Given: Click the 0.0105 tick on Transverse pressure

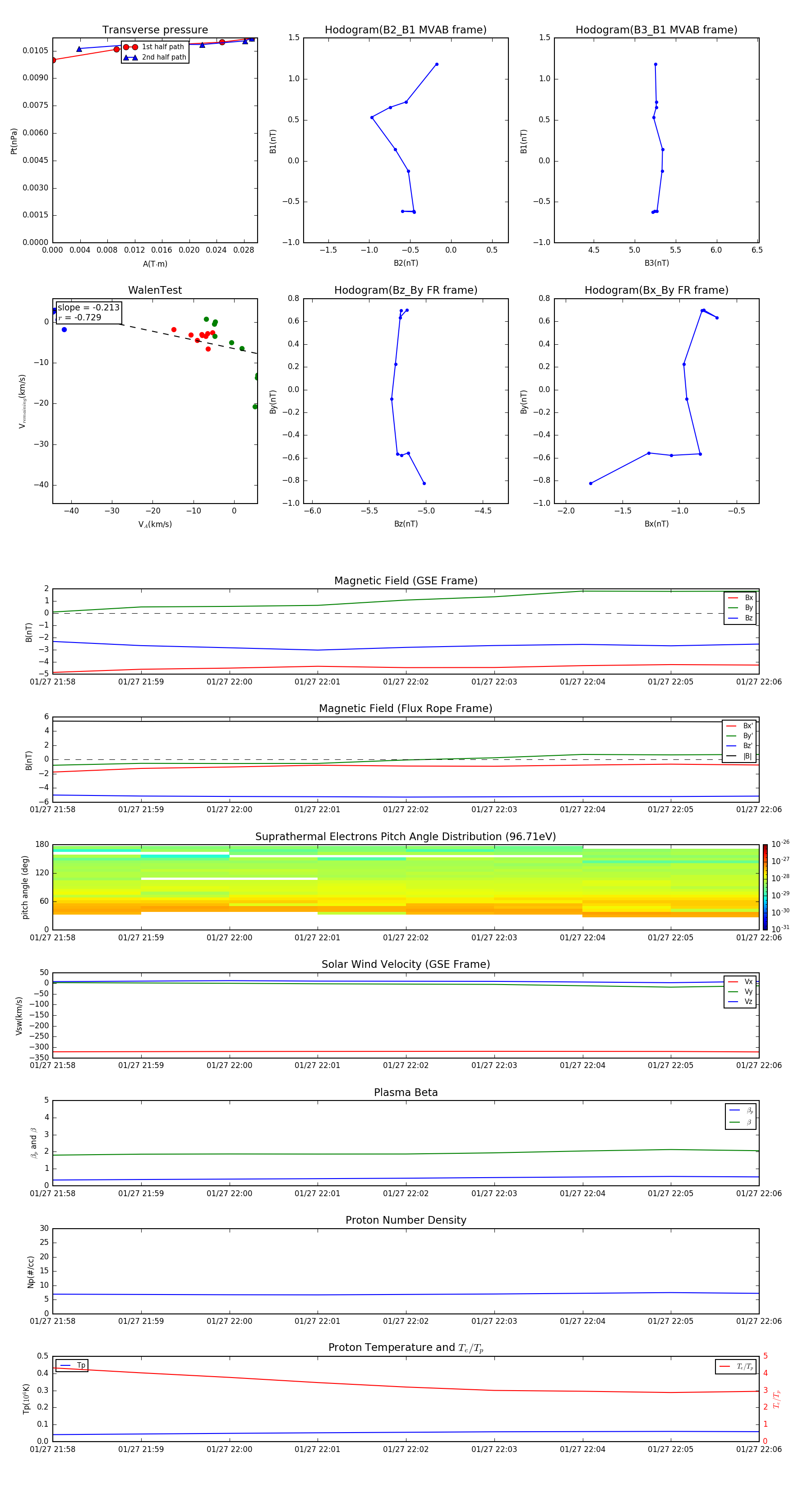Looking at the screenshot, I should pyautogui.click(x=35, y=51).
